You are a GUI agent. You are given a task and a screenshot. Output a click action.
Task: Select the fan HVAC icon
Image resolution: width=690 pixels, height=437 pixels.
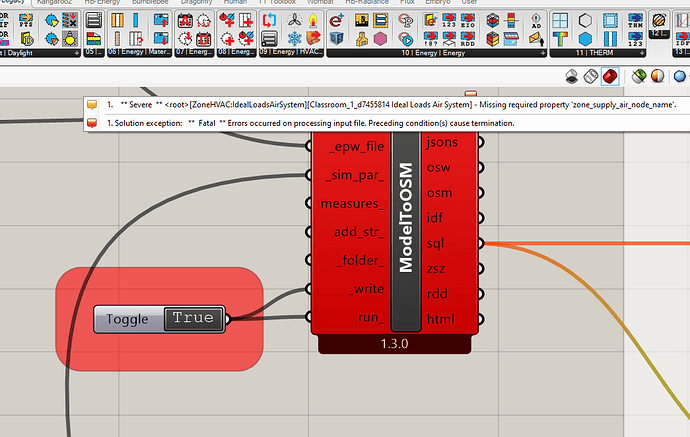coord(294,20)
